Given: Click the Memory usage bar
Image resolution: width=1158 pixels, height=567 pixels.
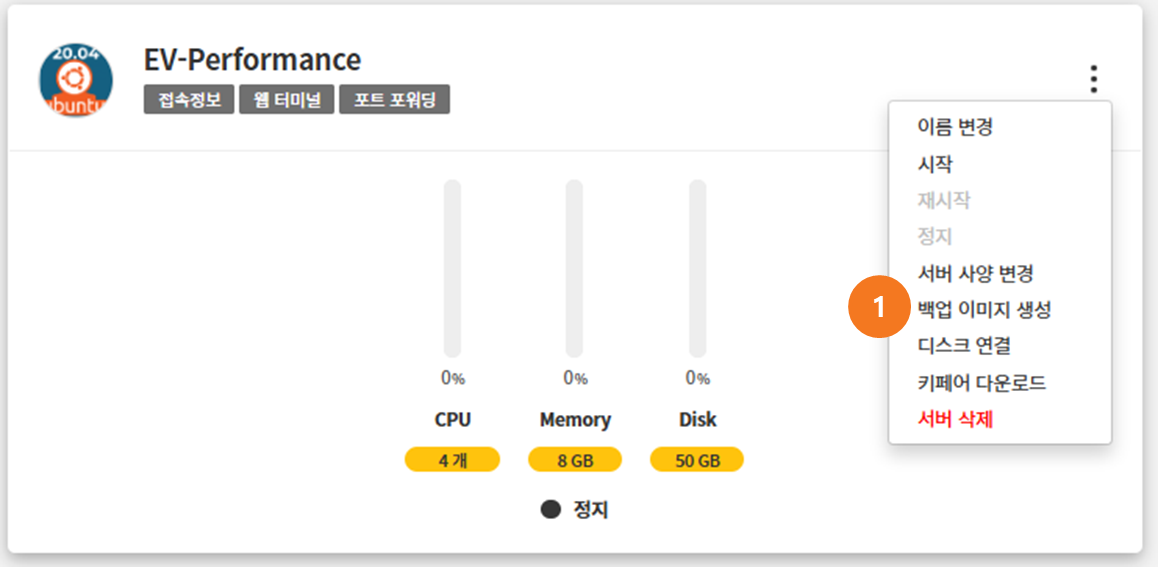Looking at the screenshot, I should pyautogui.click(x=574, y=268).
